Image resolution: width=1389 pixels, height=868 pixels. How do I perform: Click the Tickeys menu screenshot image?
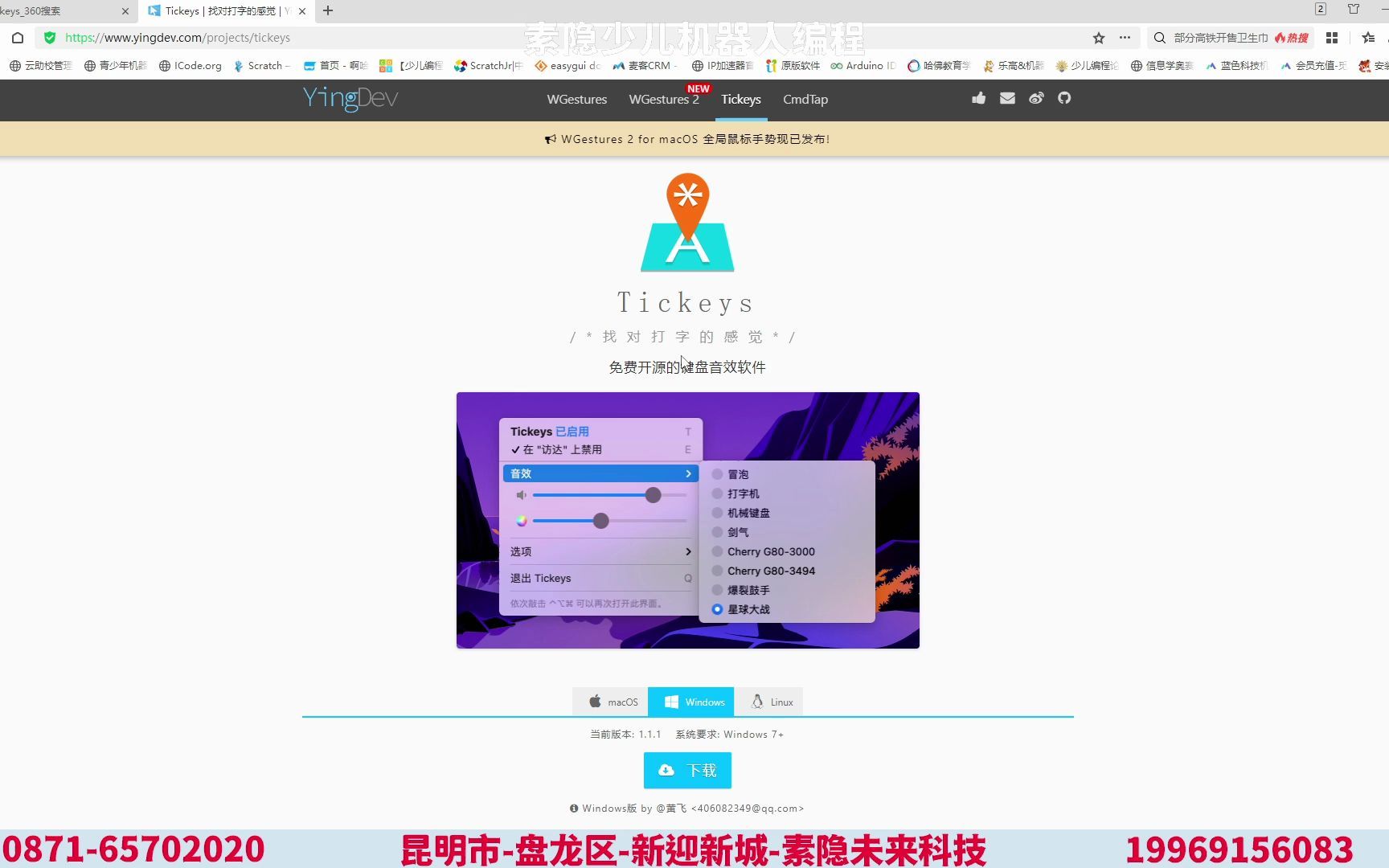(x=688, y=520)
